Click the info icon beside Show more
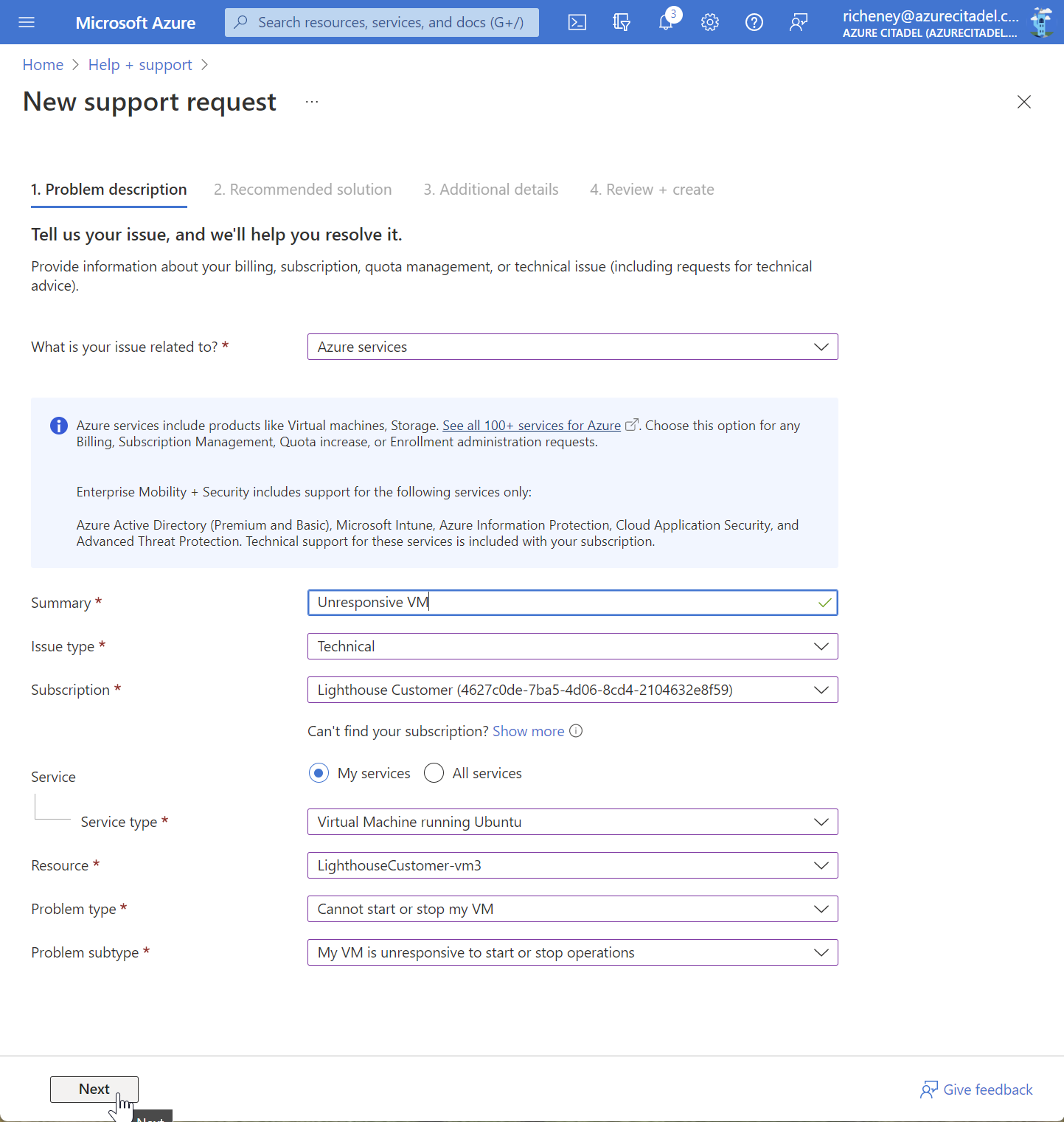1064x1122 pixels. point(576,731)
